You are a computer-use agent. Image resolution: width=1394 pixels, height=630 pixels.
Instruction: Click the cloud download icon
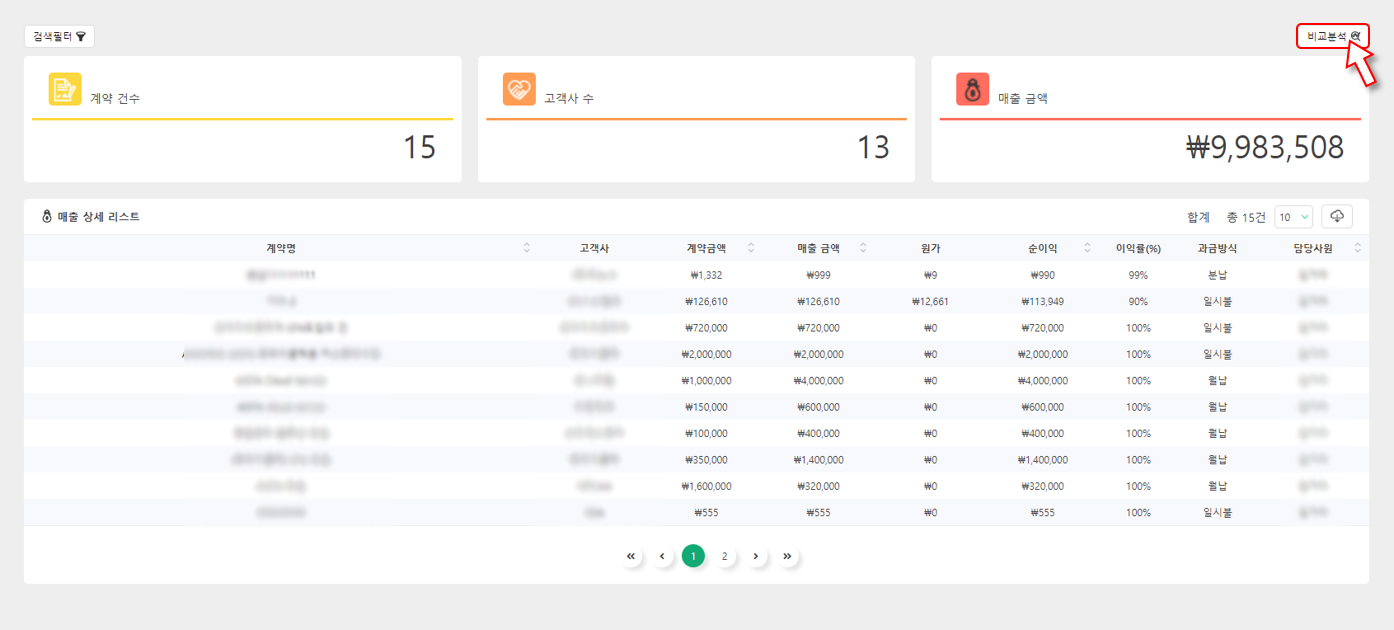[x=1337, y=217]
